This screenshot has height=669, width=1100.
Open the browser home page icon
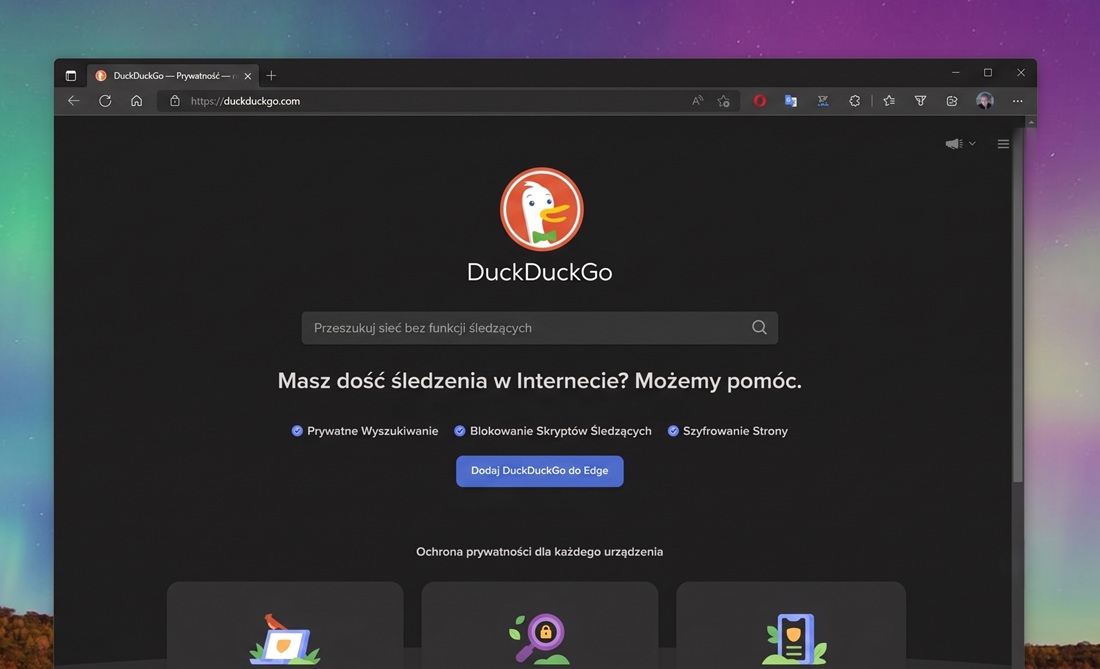pos(136,101)
